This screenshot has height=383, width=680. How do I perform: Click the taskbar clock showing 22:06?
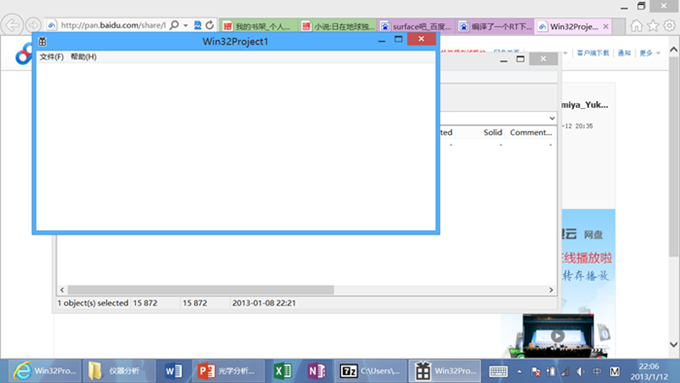[649, 371]
